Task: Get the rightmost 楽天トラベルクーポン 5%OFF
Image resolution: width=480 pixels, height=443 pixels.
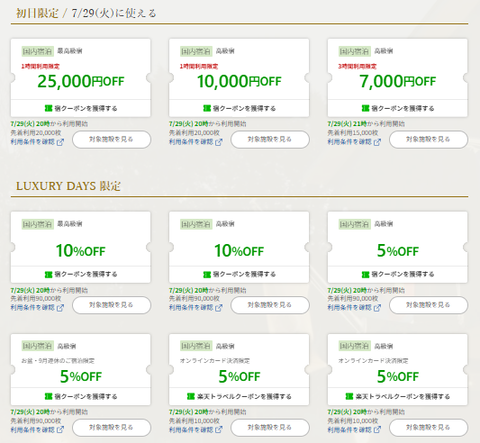Action: 398,396
